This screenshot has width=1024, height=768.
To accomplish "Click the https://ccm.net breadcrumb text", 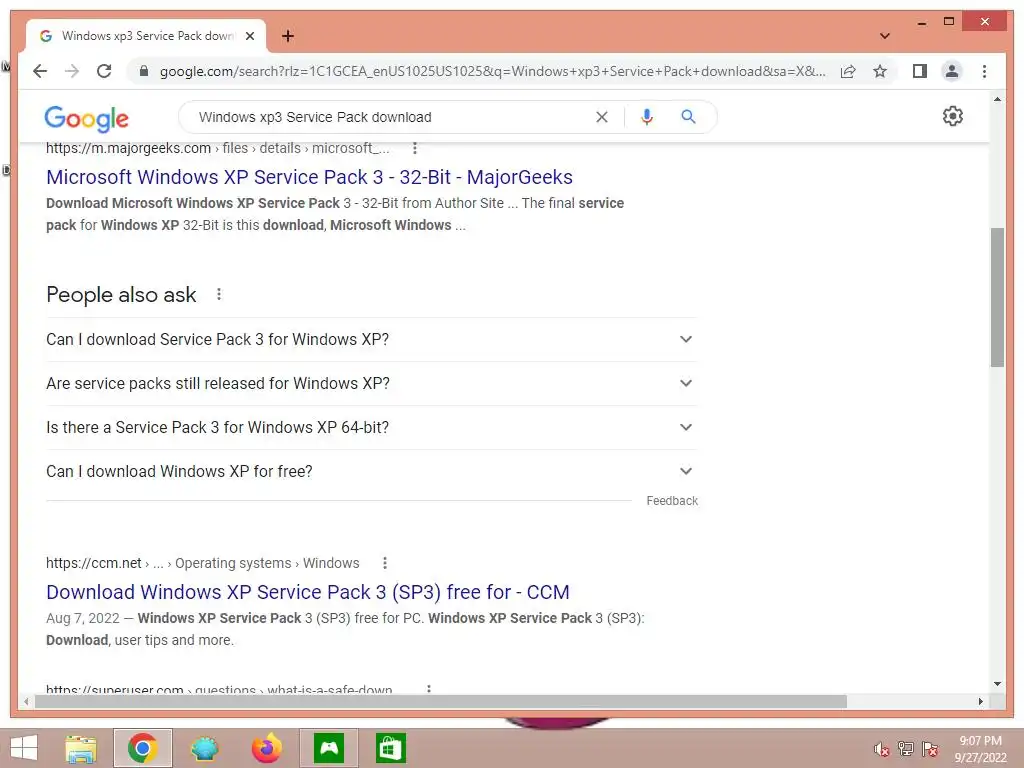I will [93, 563].
